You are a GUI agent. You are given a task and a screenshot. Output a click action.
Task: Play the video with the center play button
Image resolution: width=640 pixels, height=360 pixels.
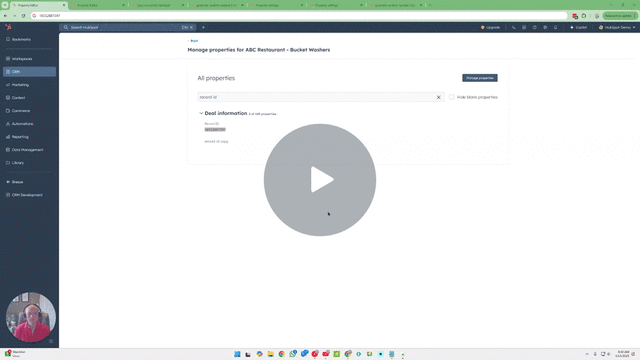click(x=320, y=180)
